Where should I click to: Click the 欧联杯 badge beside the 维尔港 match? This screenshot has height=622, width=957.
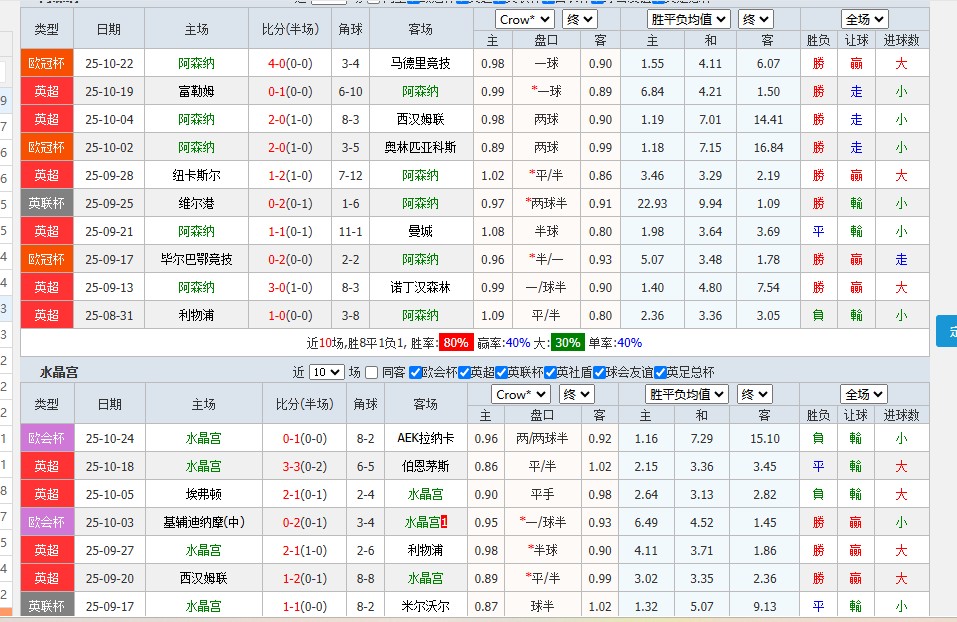[x=45, y=203]
